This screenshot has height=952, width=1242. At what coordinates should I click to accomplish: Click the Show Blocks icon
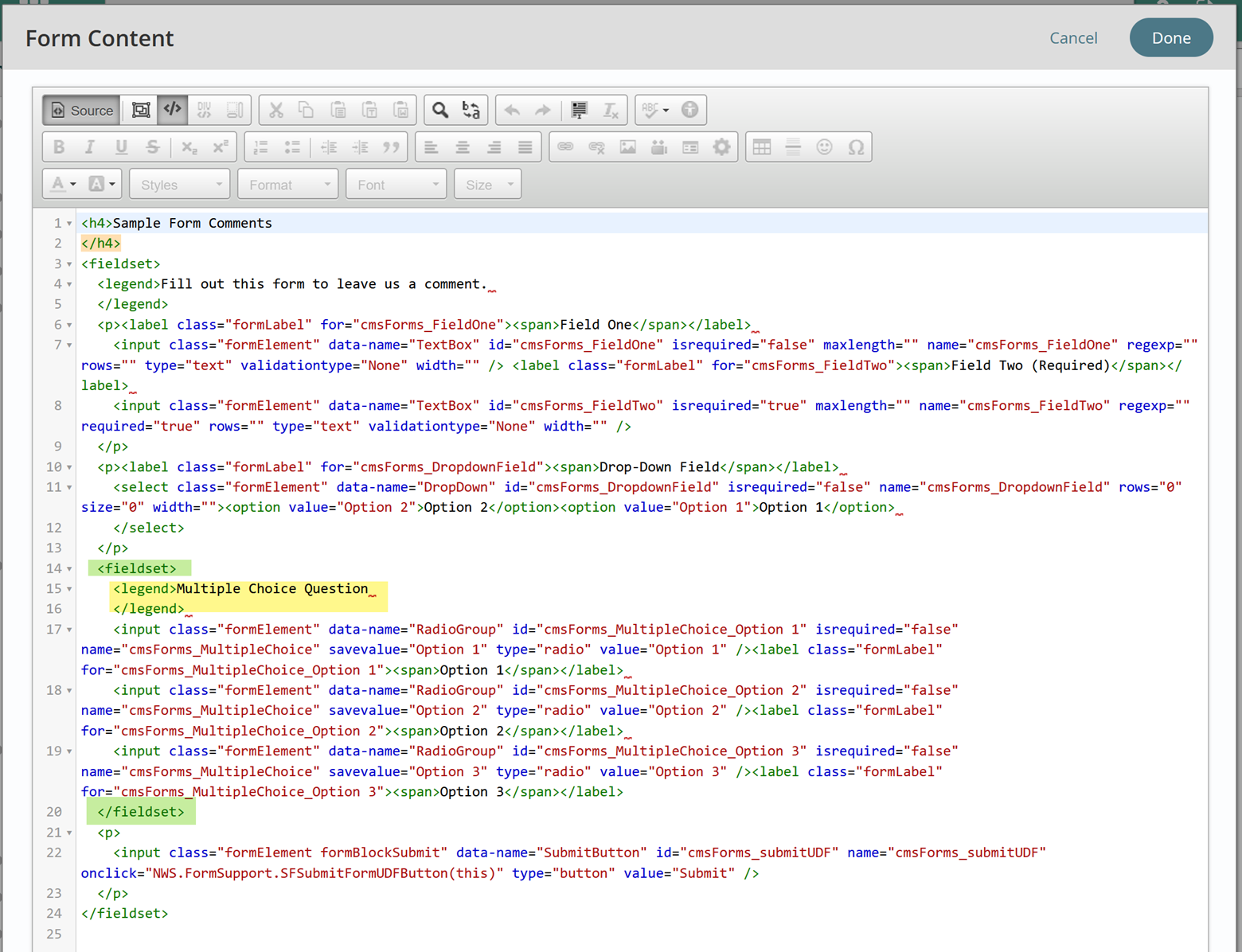[x=141, y=110]
